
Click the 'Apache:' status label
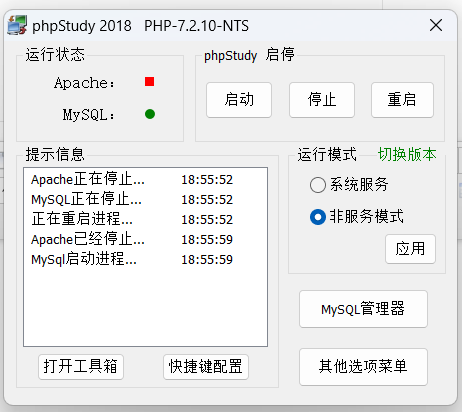pos(84,83)
